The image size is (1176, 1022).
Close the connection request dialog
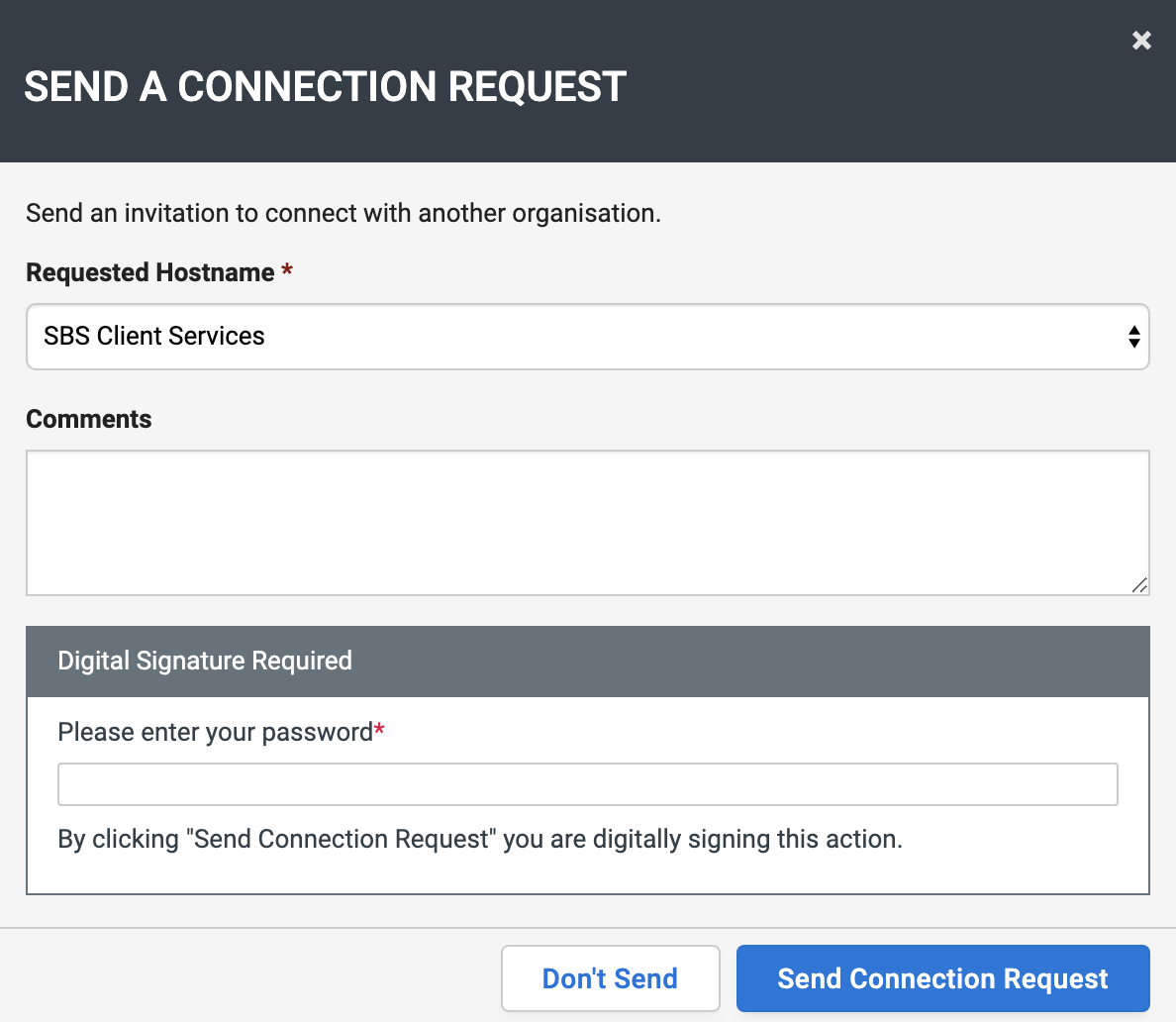[x=1140, y=40]
